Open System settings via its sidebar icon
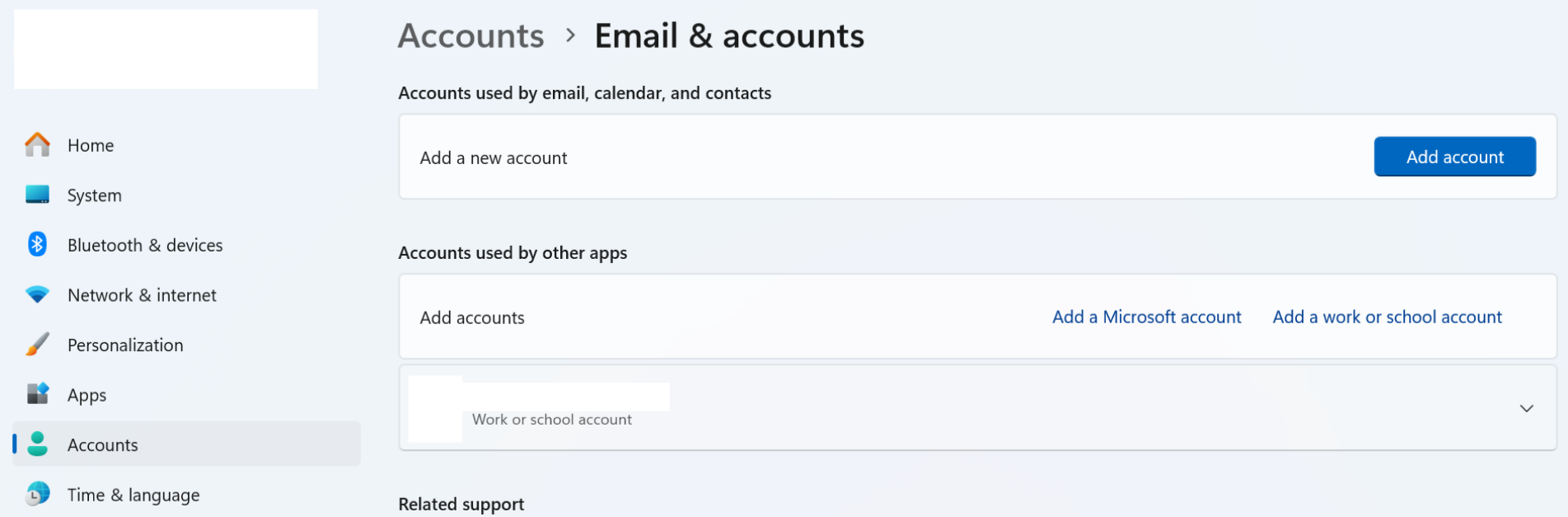 tap(37, 195)
